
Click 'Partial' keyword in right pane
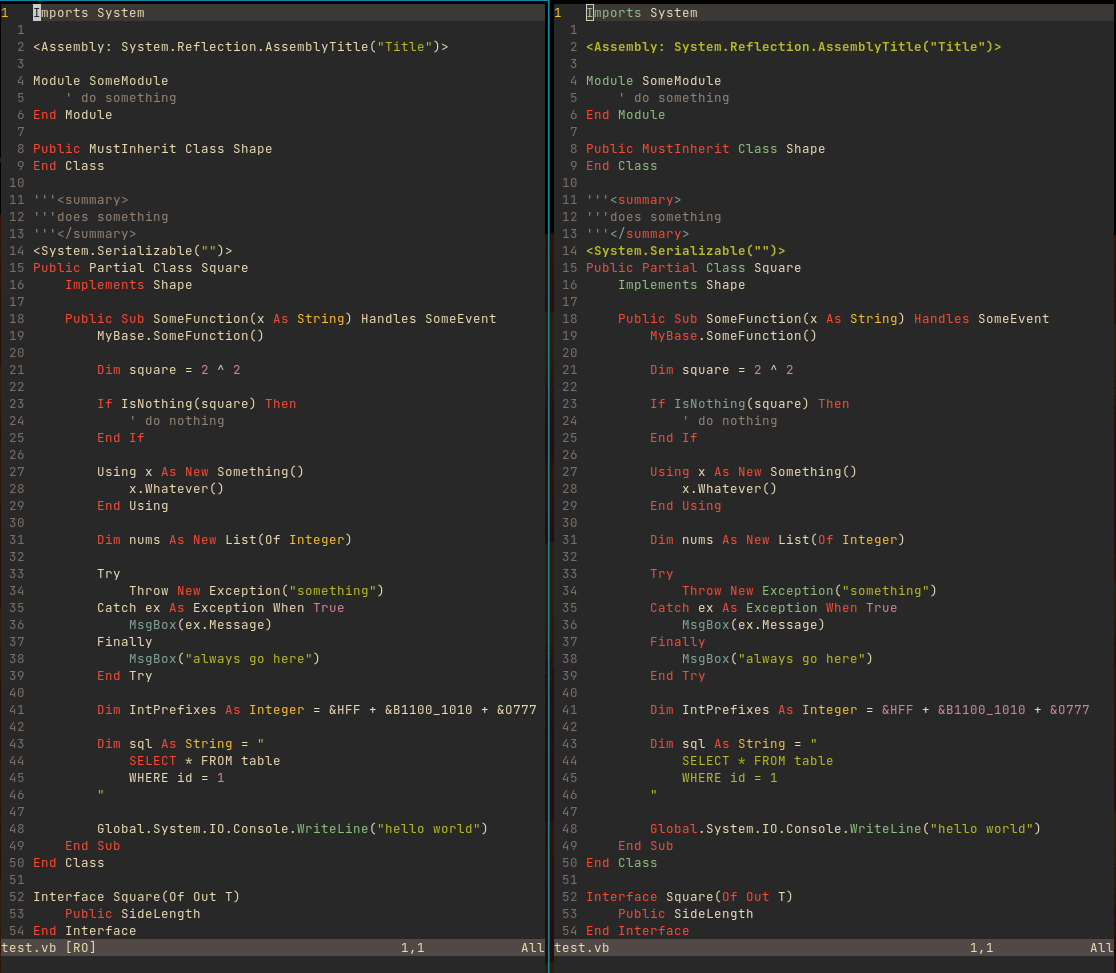pos(670,268)
